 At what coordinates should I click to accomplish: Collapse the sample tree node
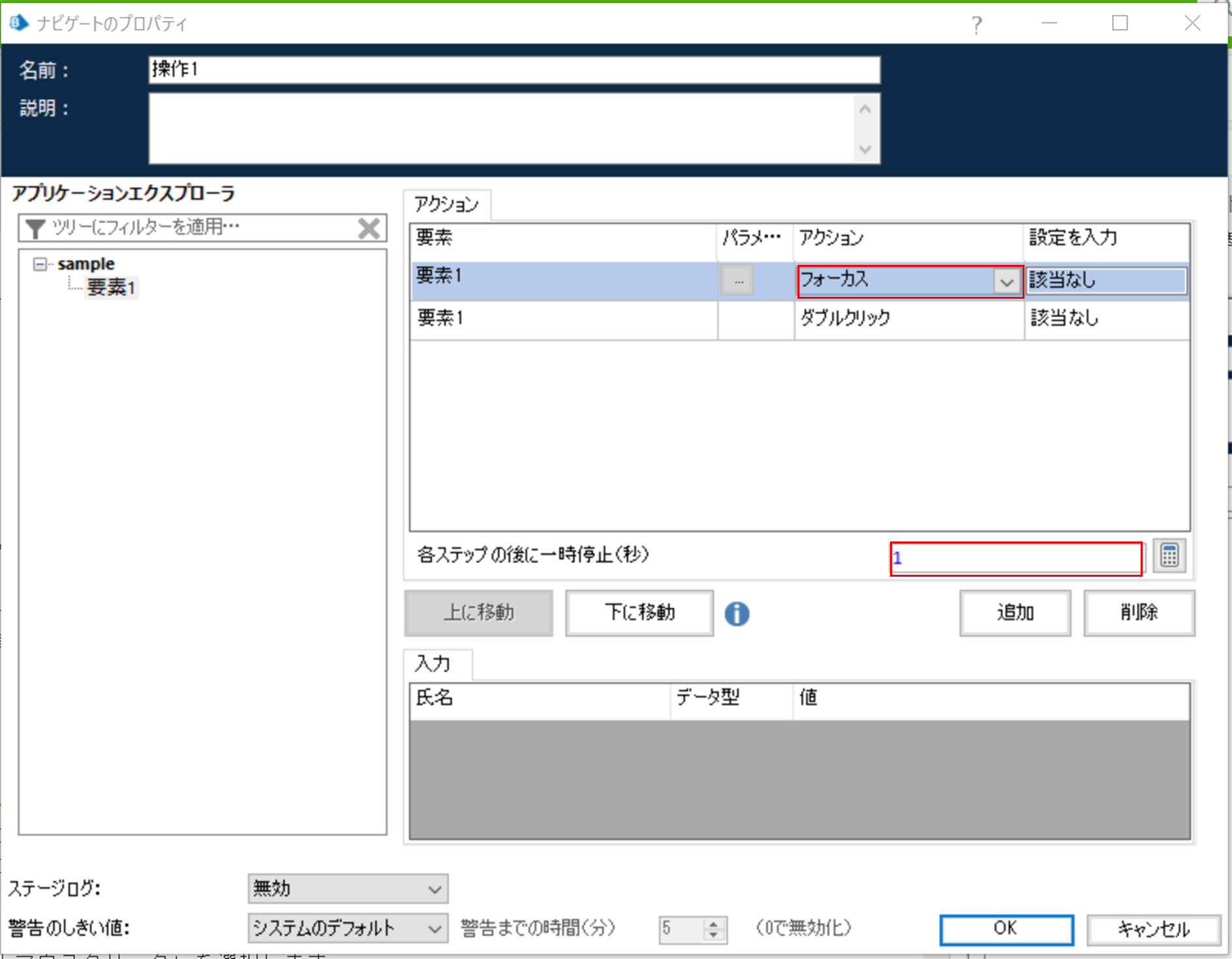[x=40, y=264]
